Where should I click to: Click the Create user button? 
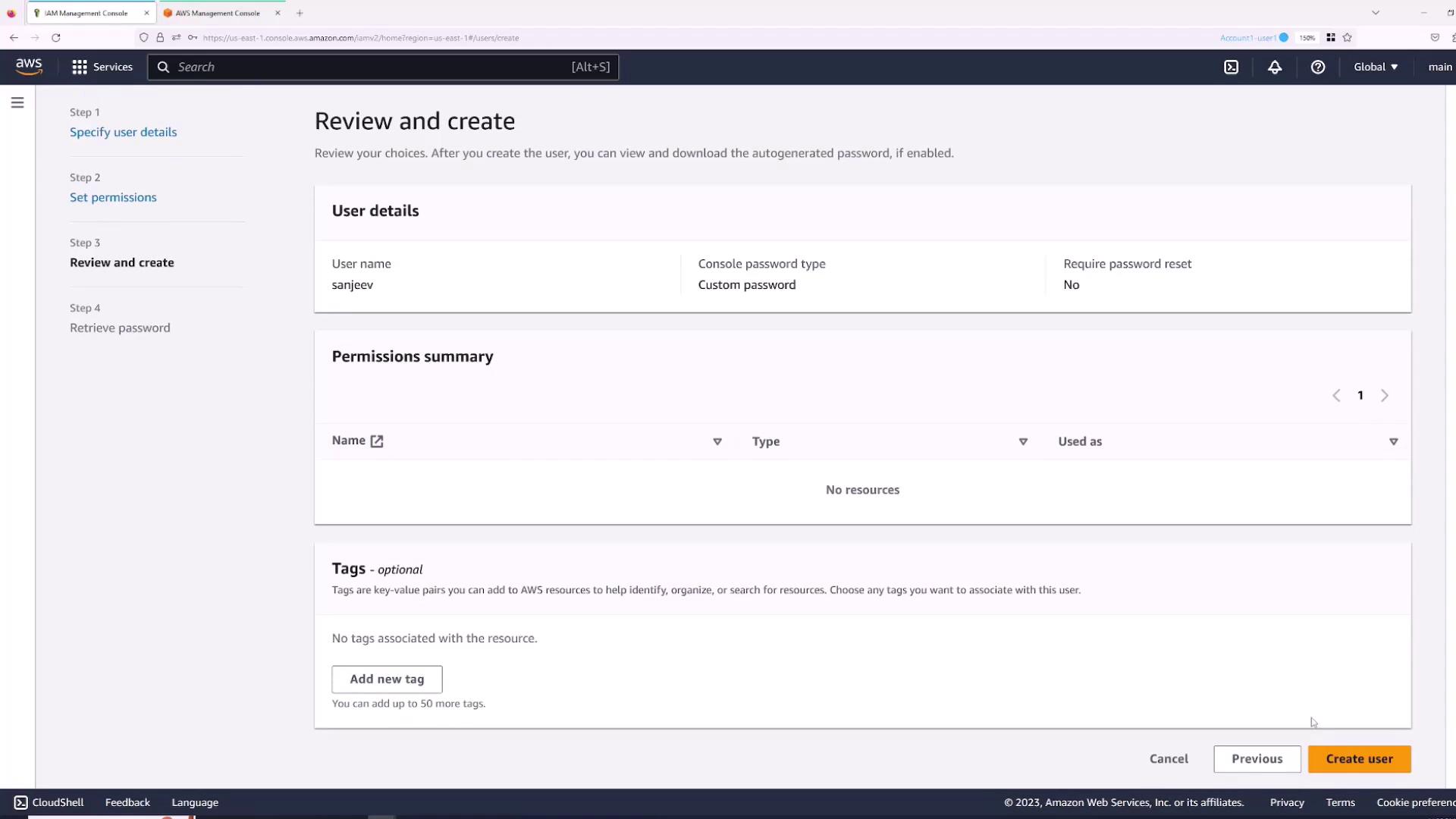pos(1359,759)
